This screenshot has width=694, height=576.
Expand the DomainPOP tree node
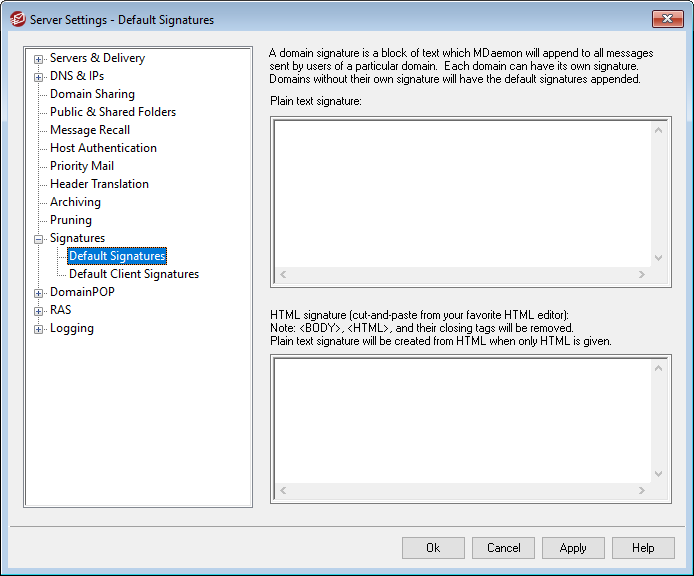[39, 292]
